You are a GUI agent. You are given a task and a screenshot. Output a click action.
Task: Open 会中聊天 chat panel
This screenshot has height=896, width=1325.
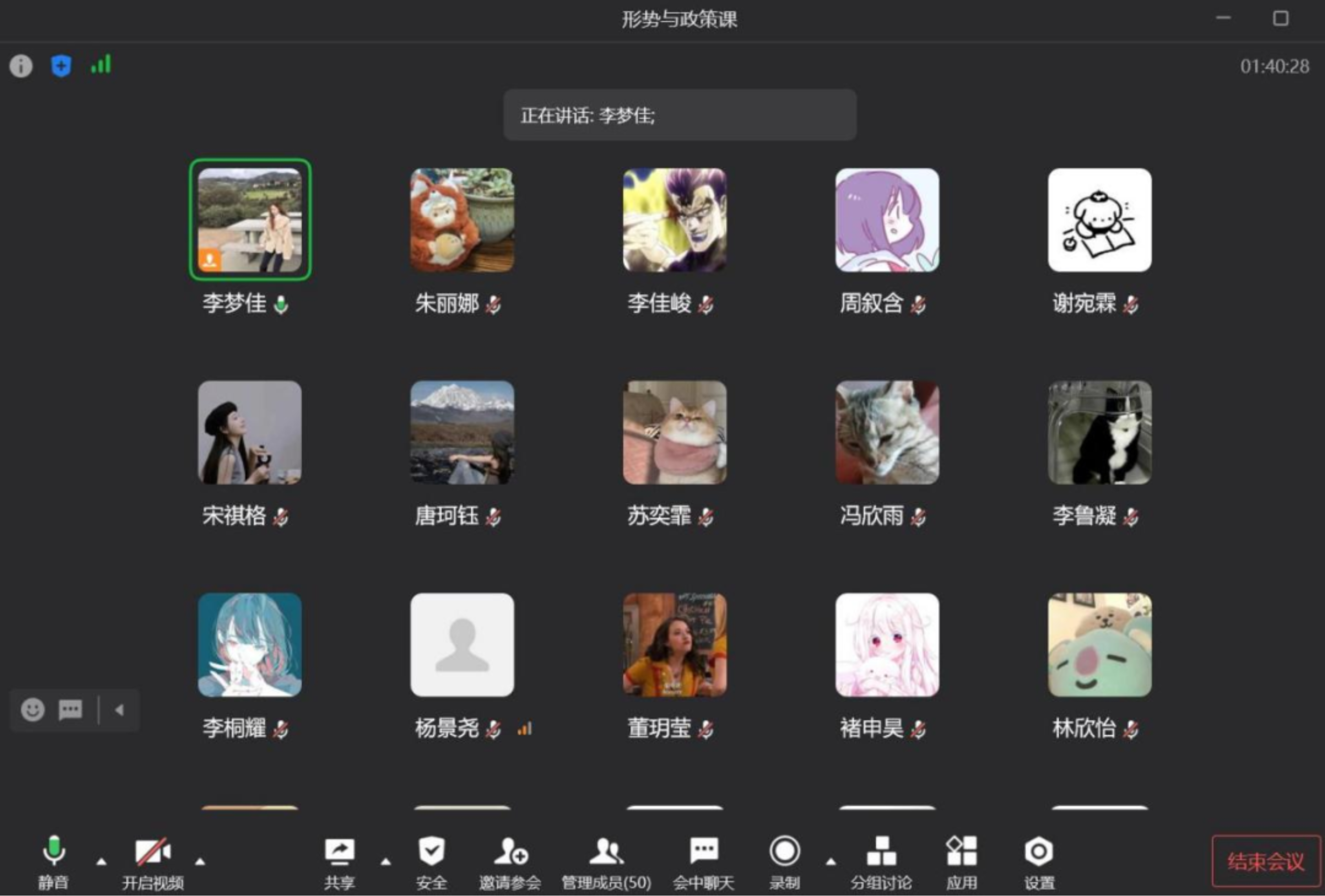pyautogui.click(x=704, y=863)
